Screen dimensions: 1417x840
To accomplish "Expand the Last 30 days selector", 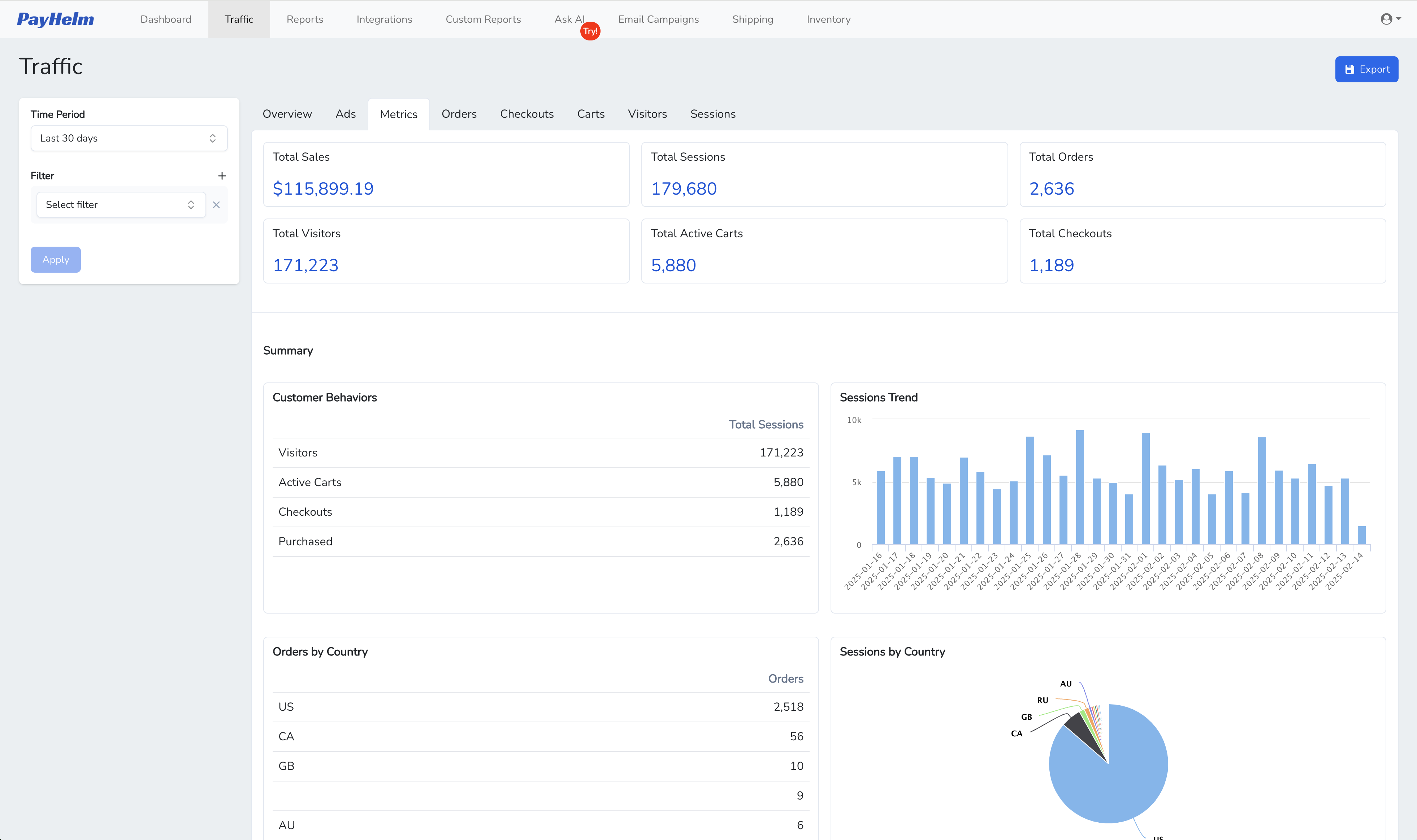I will [129, 138].
